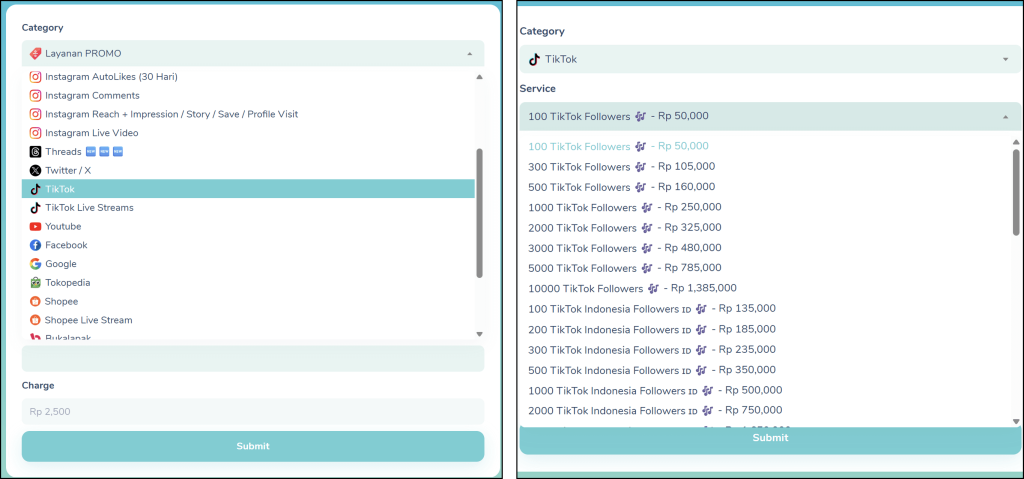Click the Youtube play icon
This screenshot has width=1024, height=479.
coord(36,227)
